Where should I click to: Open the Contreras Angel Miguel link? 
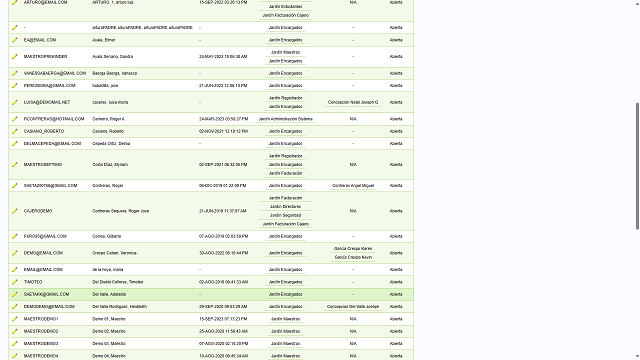point(353,186)
